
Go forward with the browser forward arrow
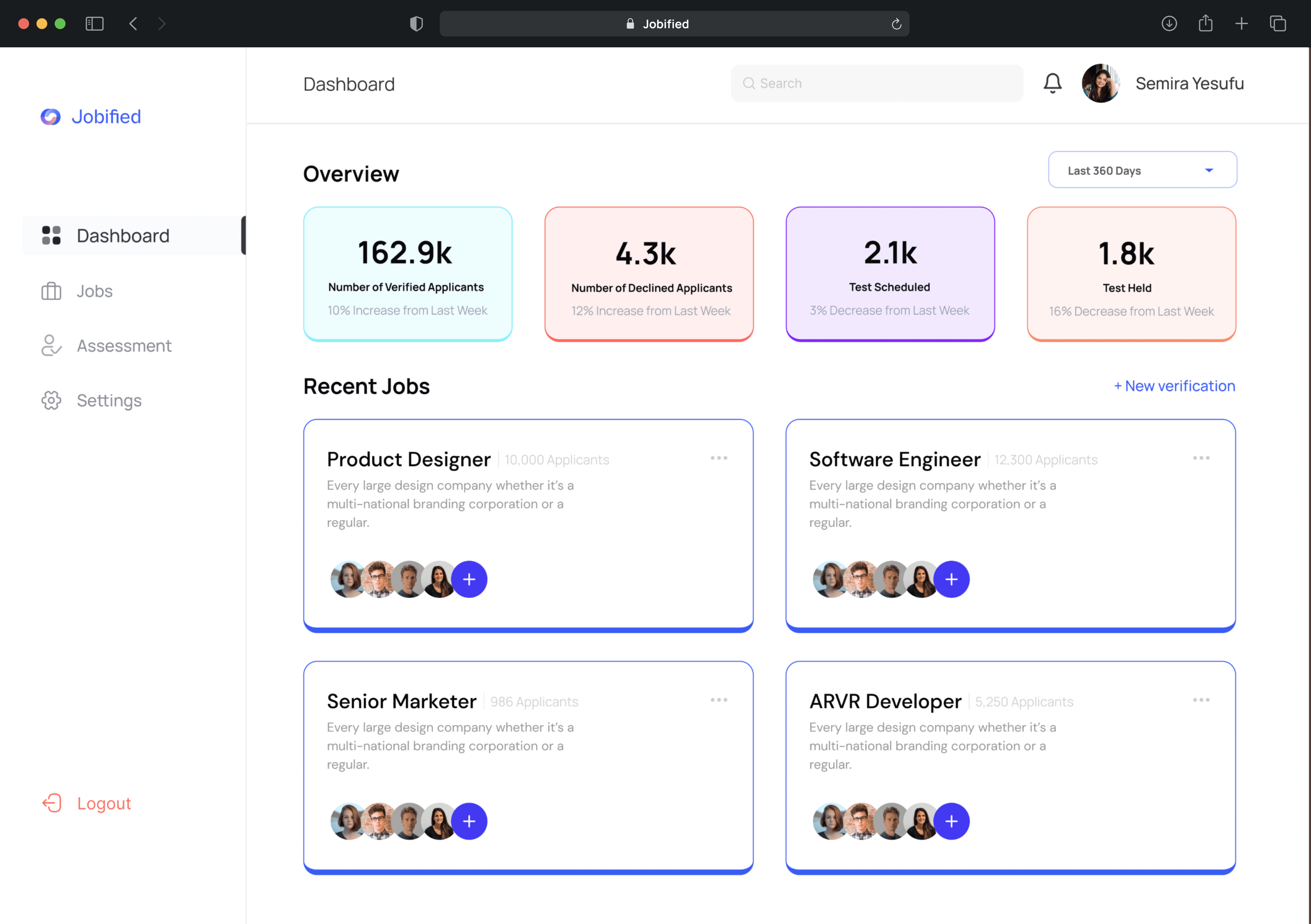pos(162,23)
